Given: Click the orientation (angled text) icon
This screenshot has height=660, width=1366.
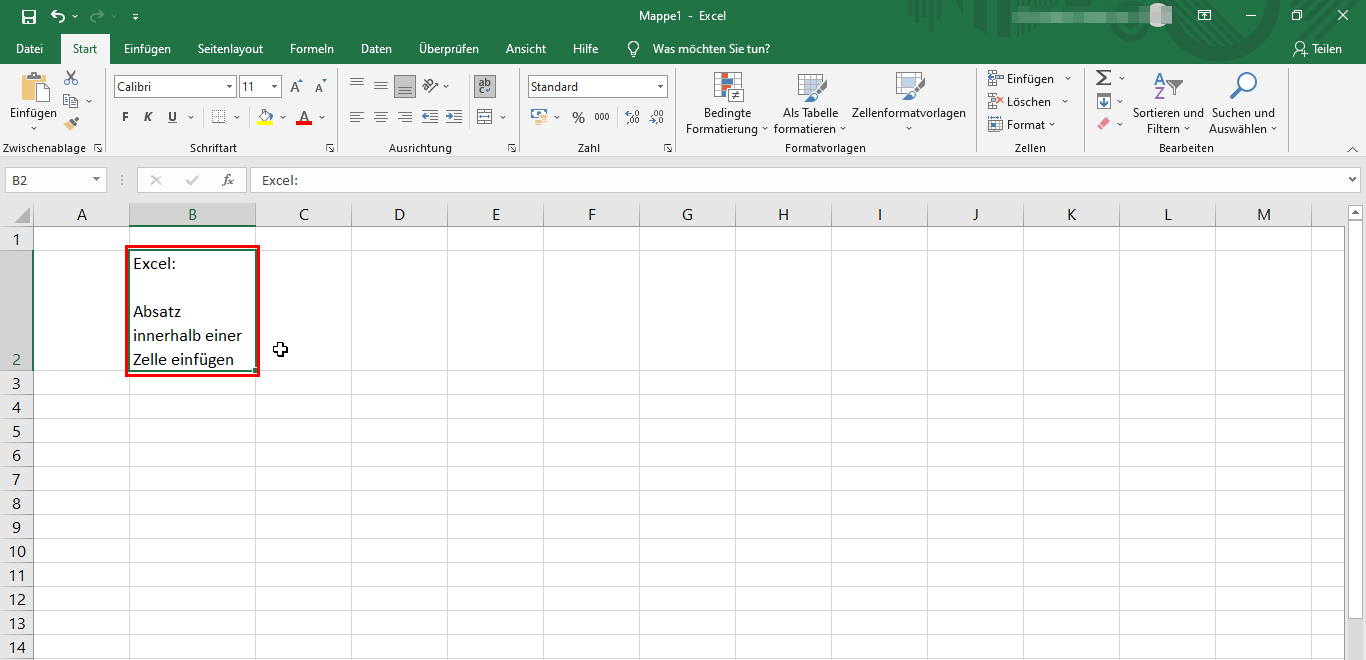Looking at the screenshot, I should (x=430, y=86).
